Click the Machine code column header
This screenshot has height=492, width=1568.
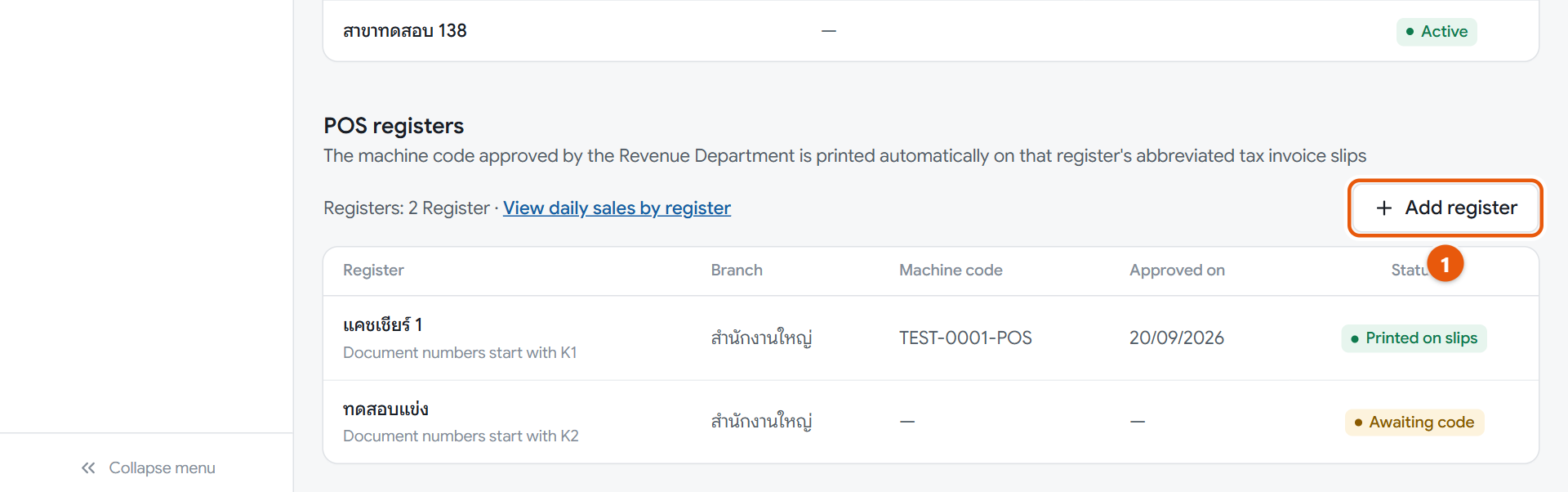click(x=951, y=271)
